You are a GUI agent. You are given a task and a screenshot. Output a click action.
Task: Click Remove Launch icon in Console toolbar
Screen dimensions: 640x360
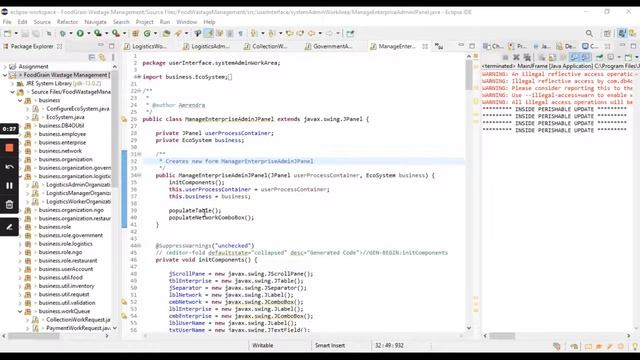point(516,57)
